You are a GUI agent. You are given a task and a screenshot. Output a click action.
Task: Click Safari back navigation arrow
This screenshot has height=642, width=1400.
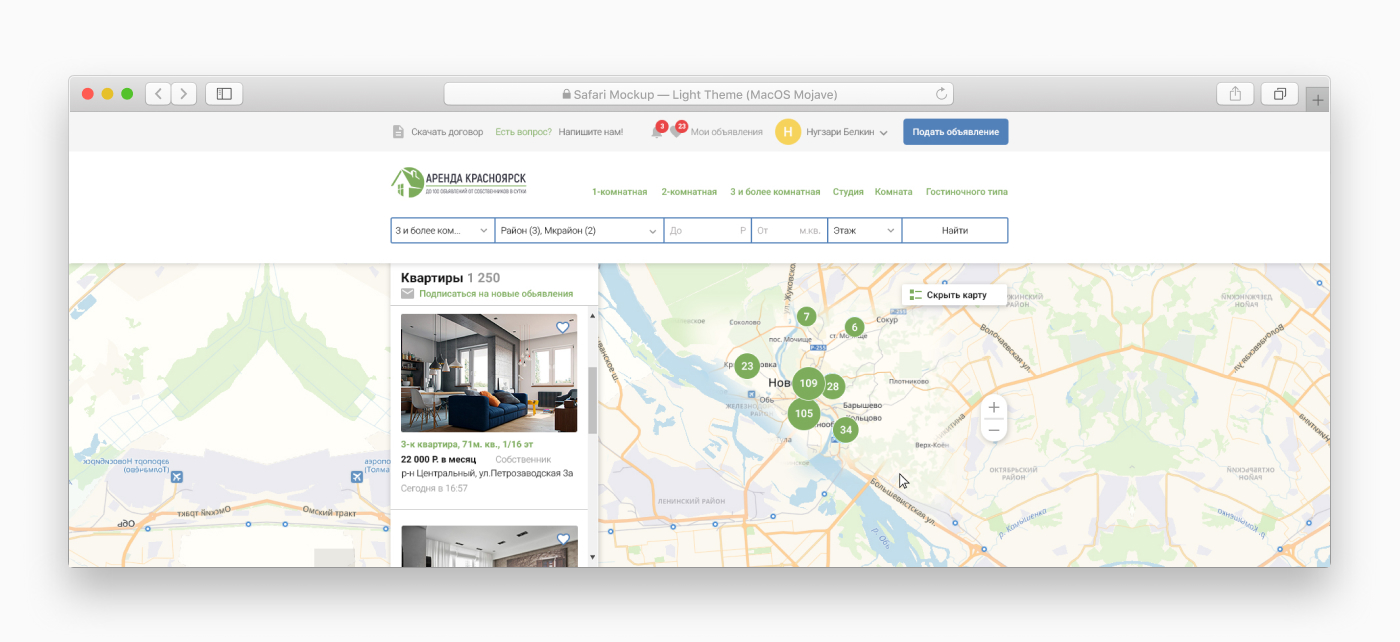point(159,94)
